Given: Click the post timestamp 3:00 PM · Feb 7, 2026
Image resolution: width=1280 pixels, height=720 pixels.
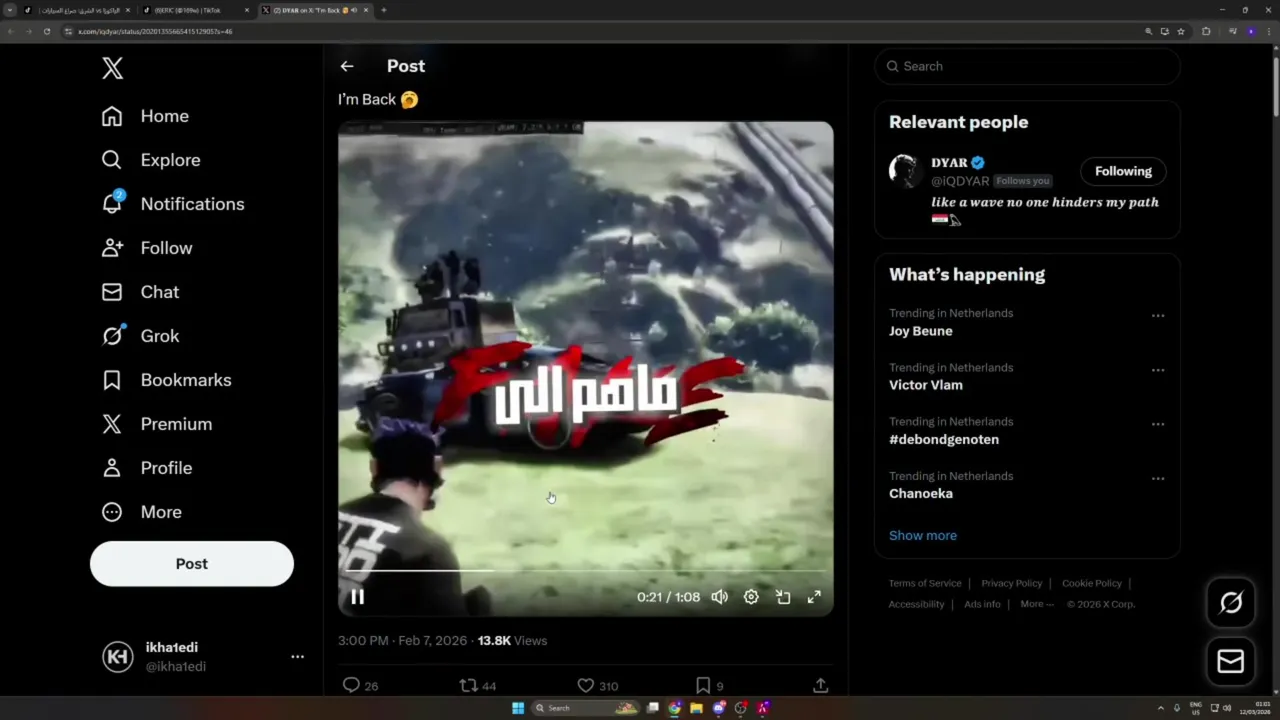Looking at the screenshot, I should click(402, 641).
